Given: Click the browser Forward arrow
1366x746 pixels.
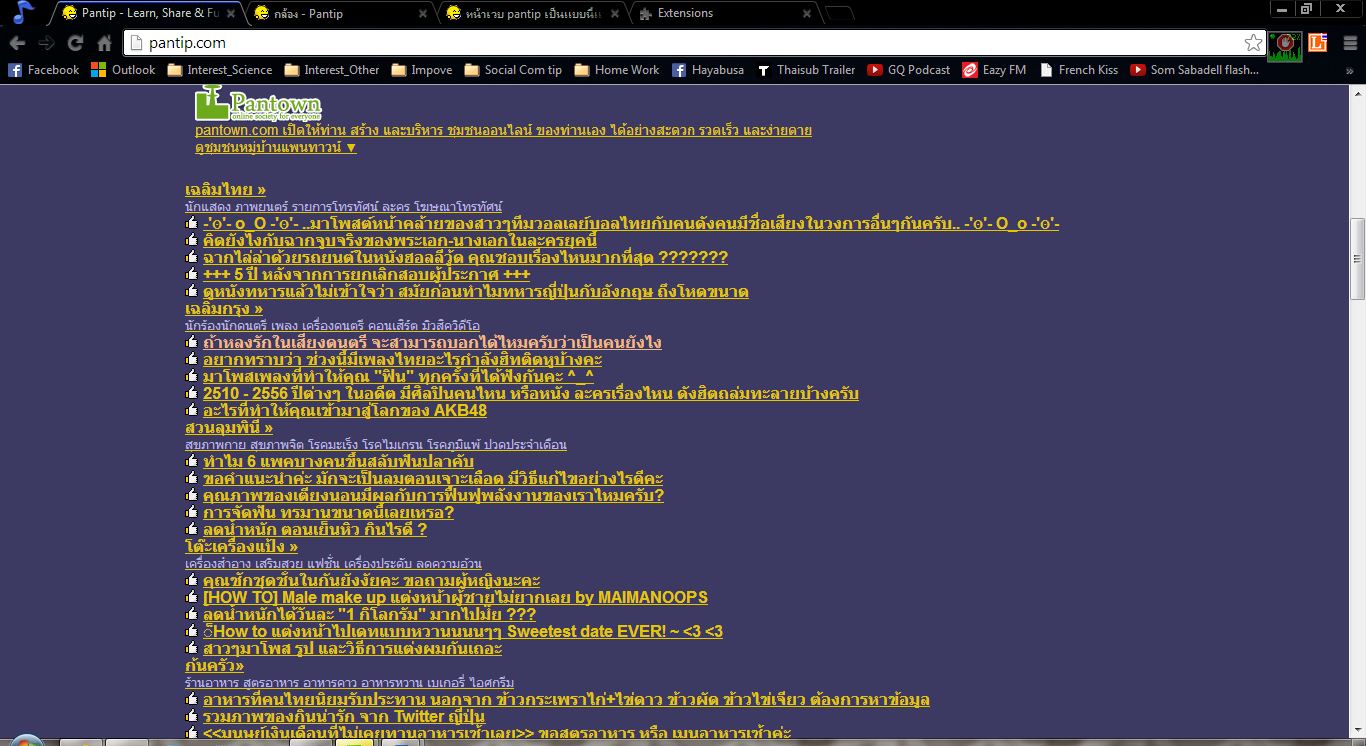Looking at the screenshot, I should pyautogui.click(x=46, y=43).
